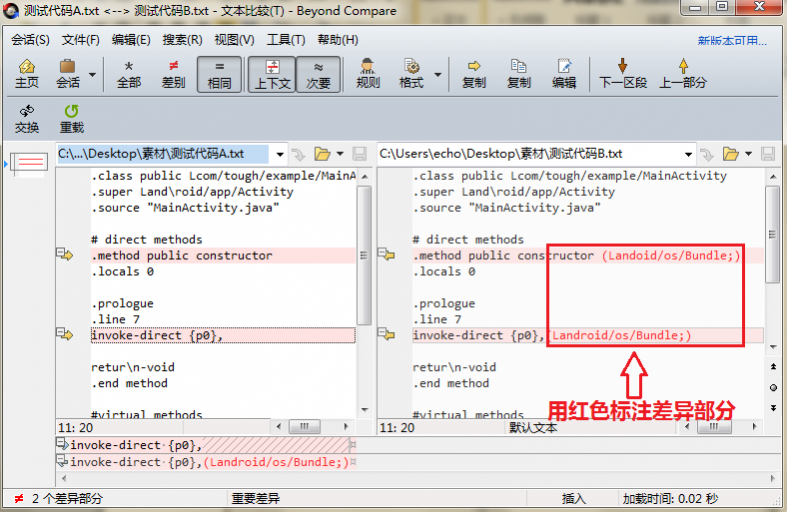Click the 交换 swap sides icon
This screenshot has height=512, width=787.
[27, 118]
